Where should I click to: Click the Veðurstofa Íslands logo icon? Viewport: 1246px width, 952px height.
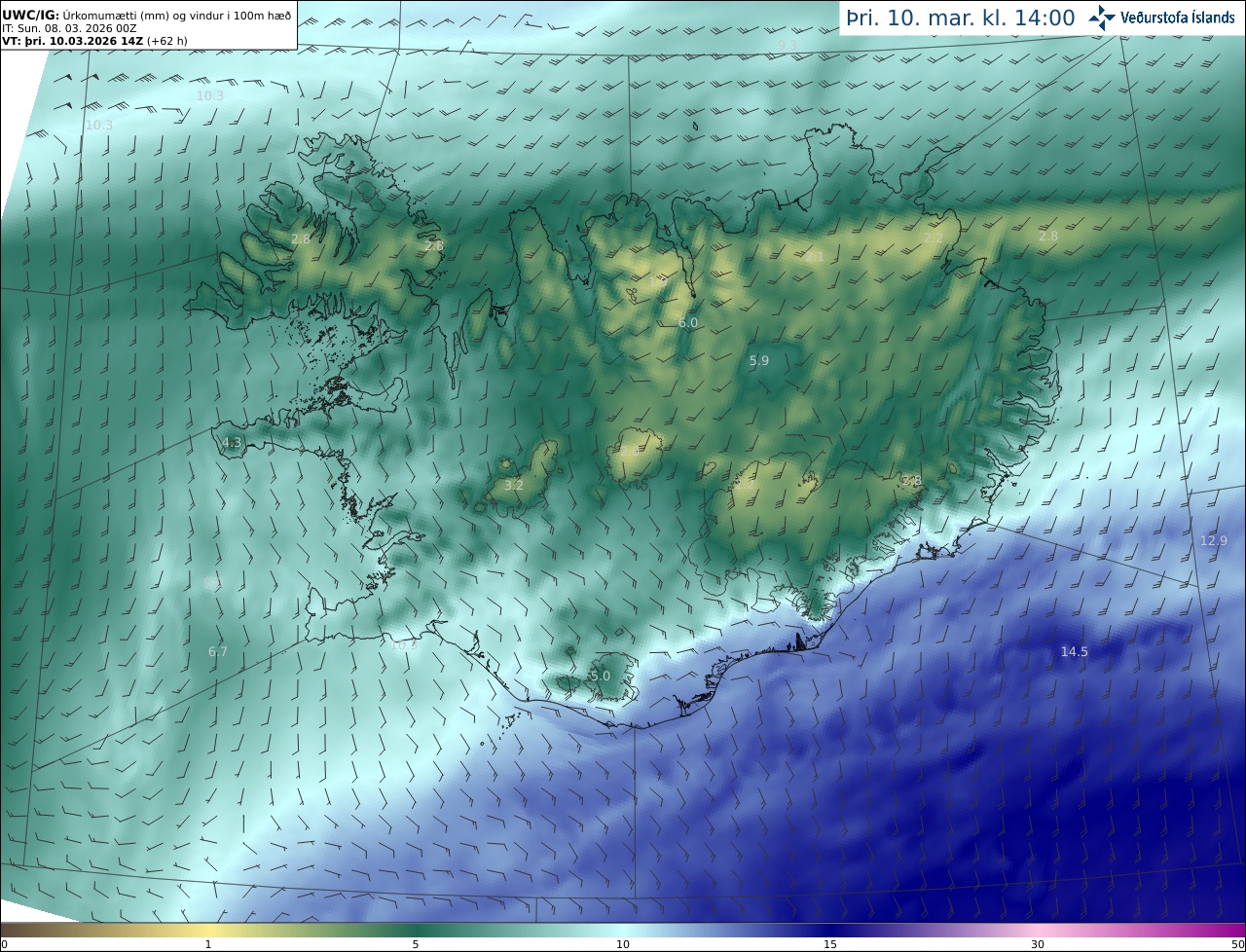[x=1102, y=17]
